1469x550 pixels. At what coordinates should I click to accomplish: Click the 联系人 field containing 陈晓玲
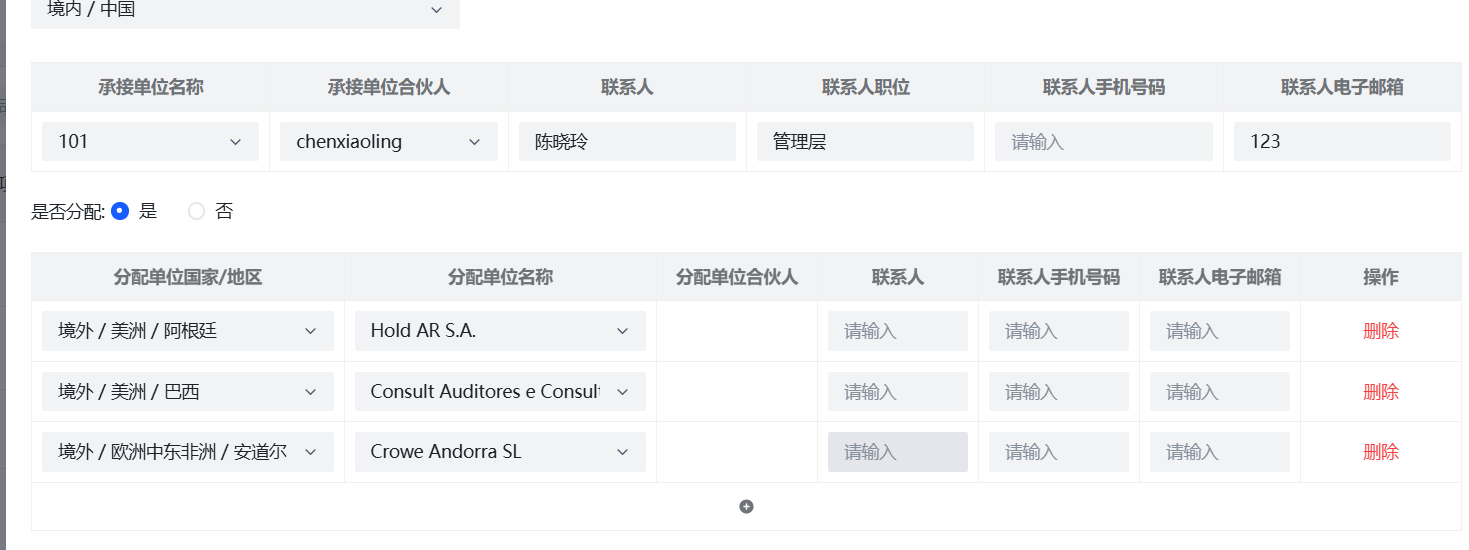(x=627, y=142)
